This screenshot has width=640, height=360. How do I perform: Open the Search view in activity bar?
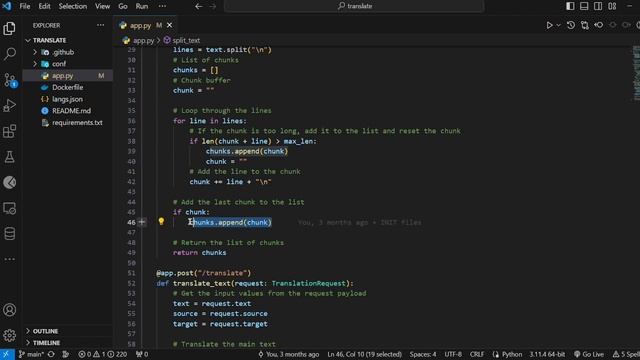pyautogui.click(x=9, y=53)
